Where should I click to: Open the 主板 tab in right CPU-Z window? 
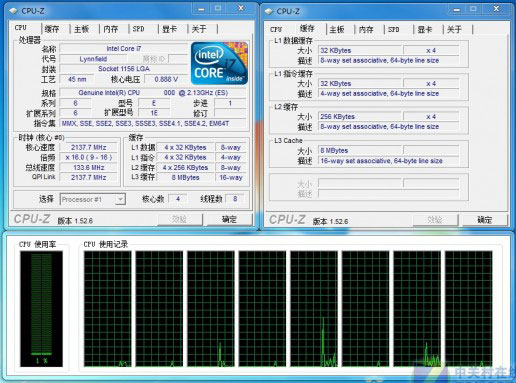point(337,30)
